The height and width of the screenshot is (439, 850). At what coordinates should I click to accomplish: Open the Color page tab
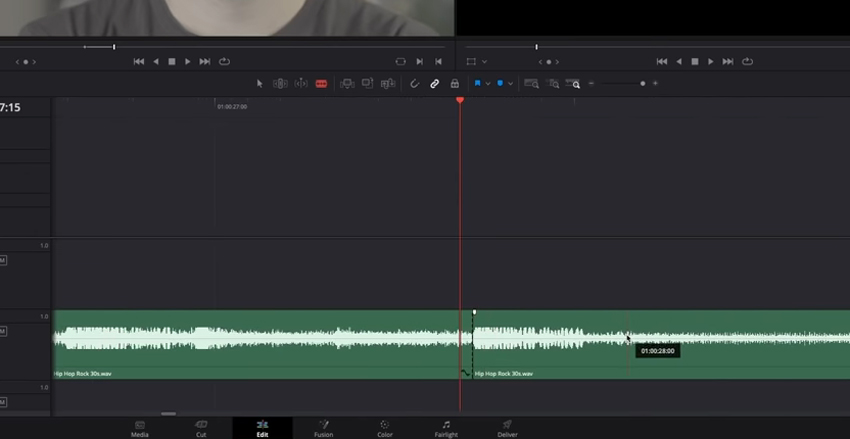[x=385, y=428]
